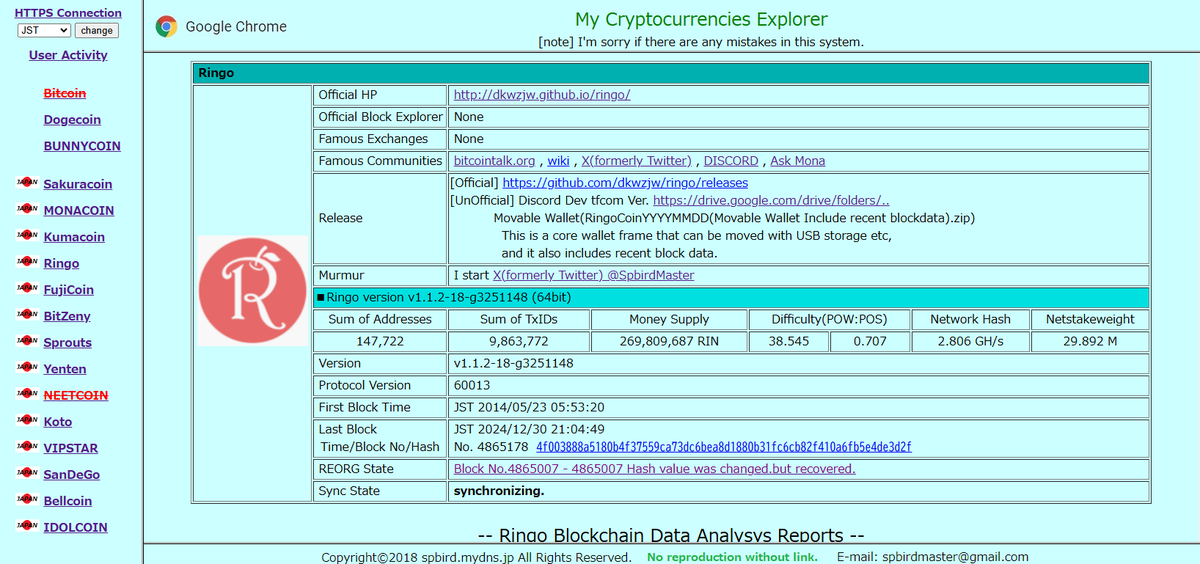Click the Japan flag icon beside Yenten
Image resolution: width=1200 pixels, height=564 pixels.
pos(27,368)
